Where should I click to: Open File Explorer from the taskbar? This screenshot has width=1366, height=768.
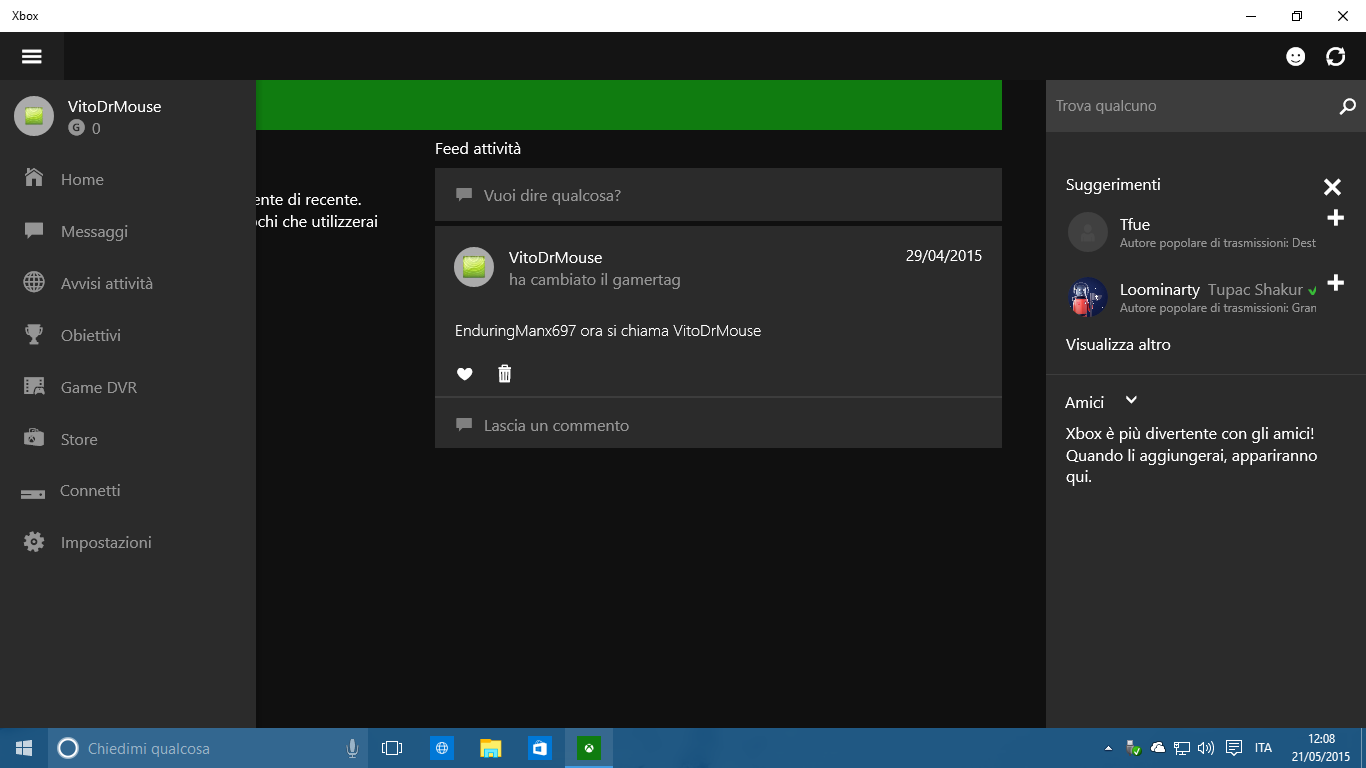[491, 748]
